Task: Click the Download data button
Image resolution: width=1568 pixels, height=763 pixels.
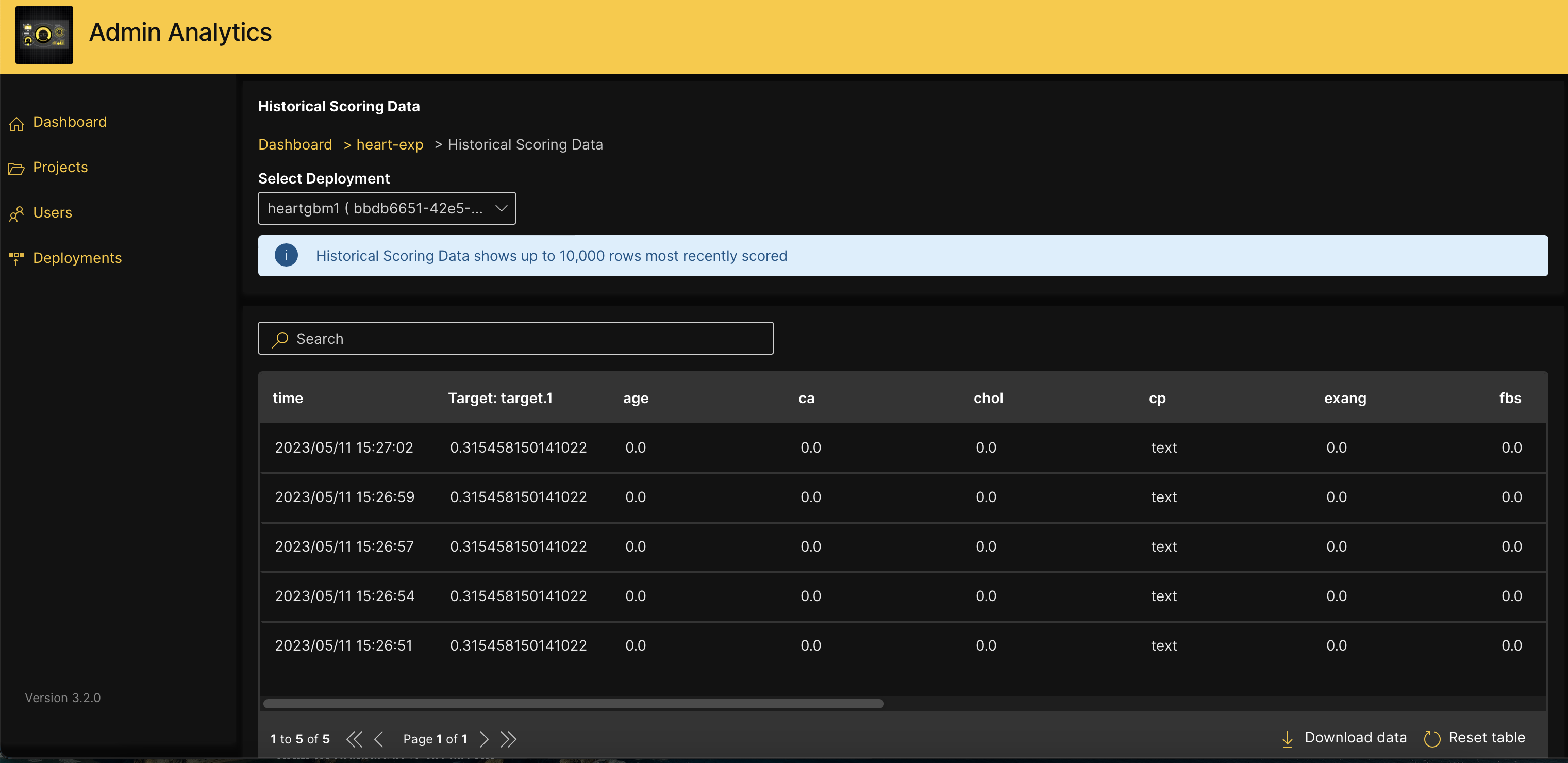Action: (1345, 737)
